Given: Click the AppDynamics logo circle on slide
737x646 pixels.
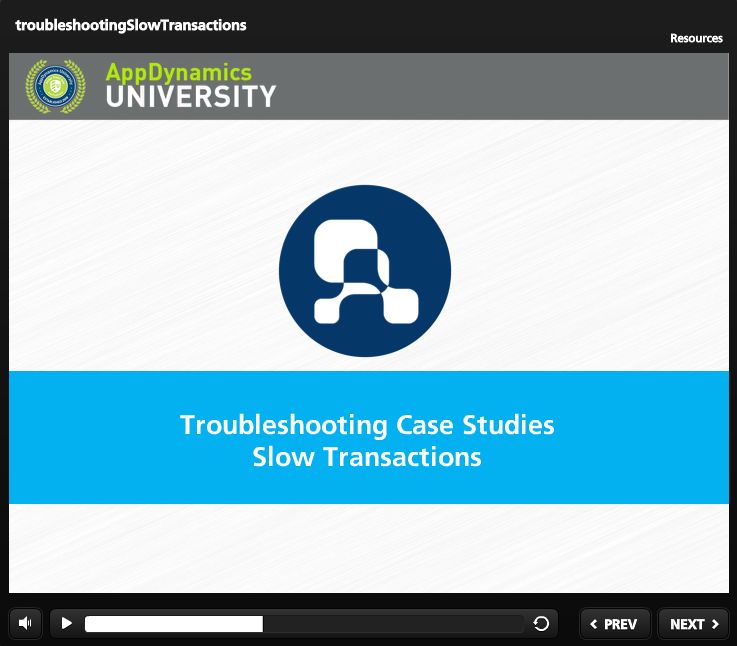Looking at the screenshot, I should (x=365, y=271).
